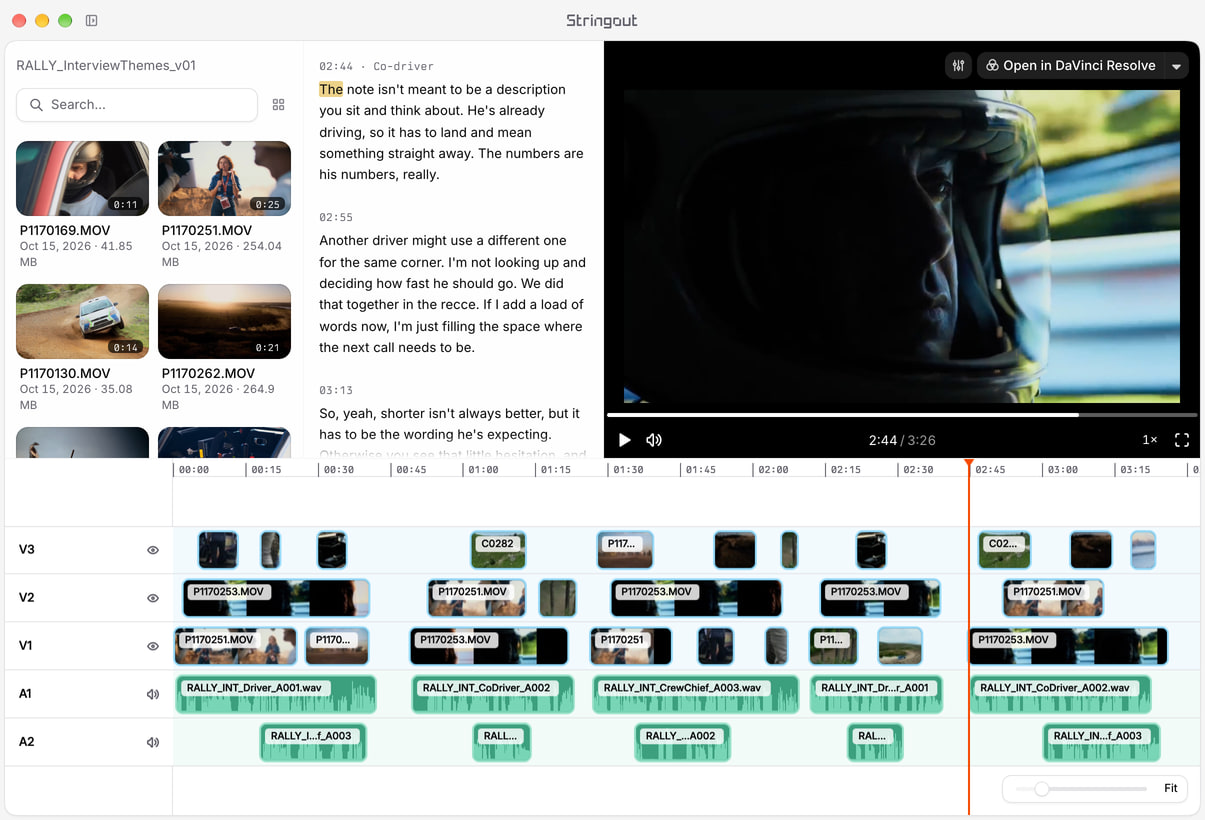
Task: Click the 01:00 mark on timeline ruler
Action: tap(484, 469)
